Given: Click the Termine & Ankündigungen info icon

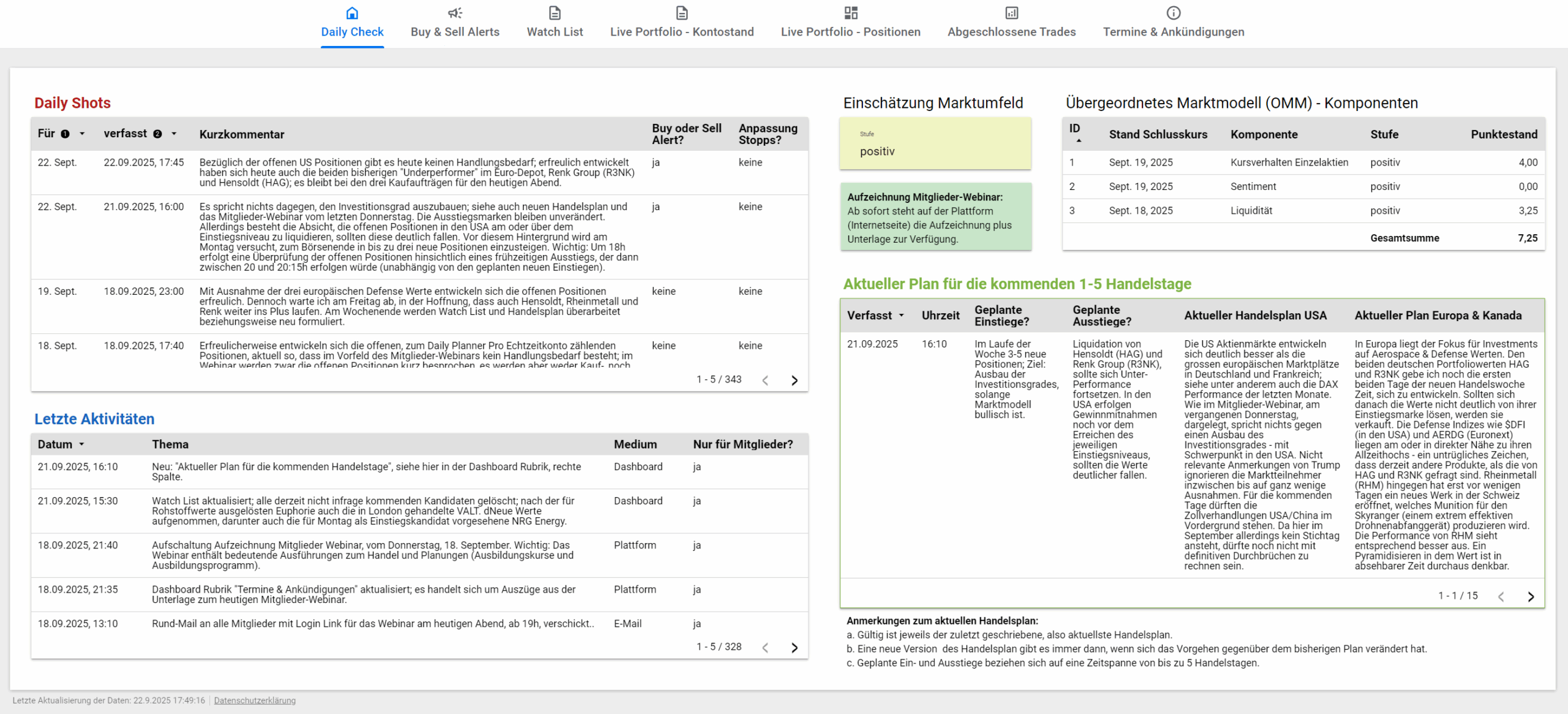Looking at the screenshot, I should click(1174, 13).
